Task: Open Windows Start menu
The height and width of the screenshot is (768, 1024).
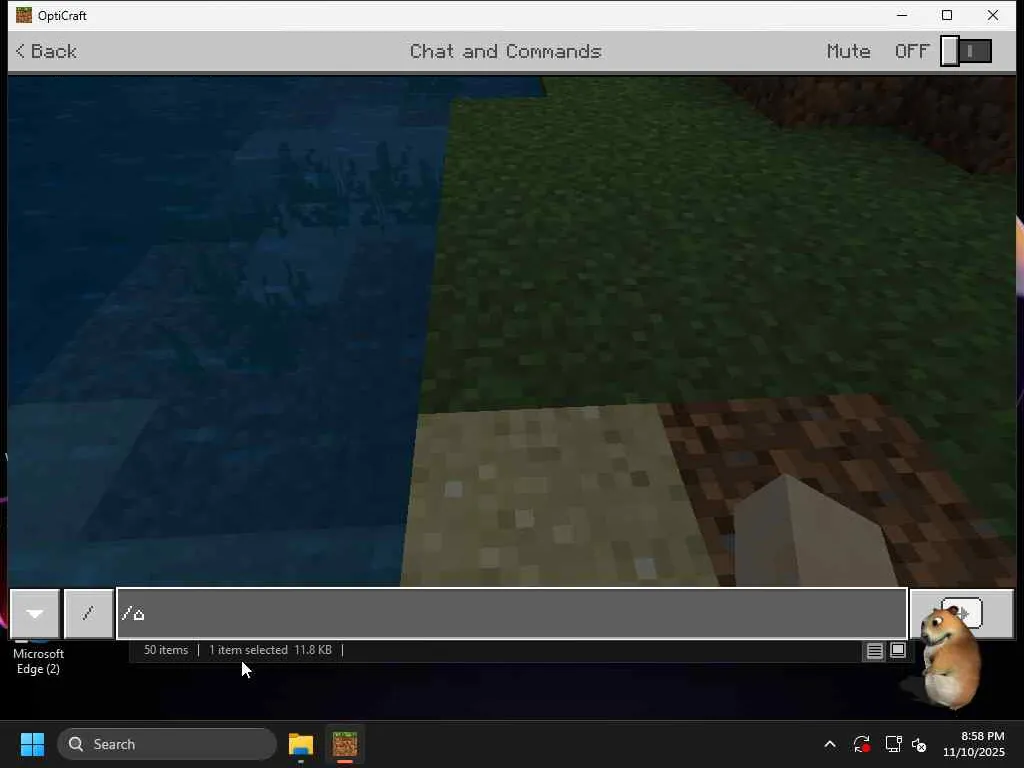Action: pos(32,744)
